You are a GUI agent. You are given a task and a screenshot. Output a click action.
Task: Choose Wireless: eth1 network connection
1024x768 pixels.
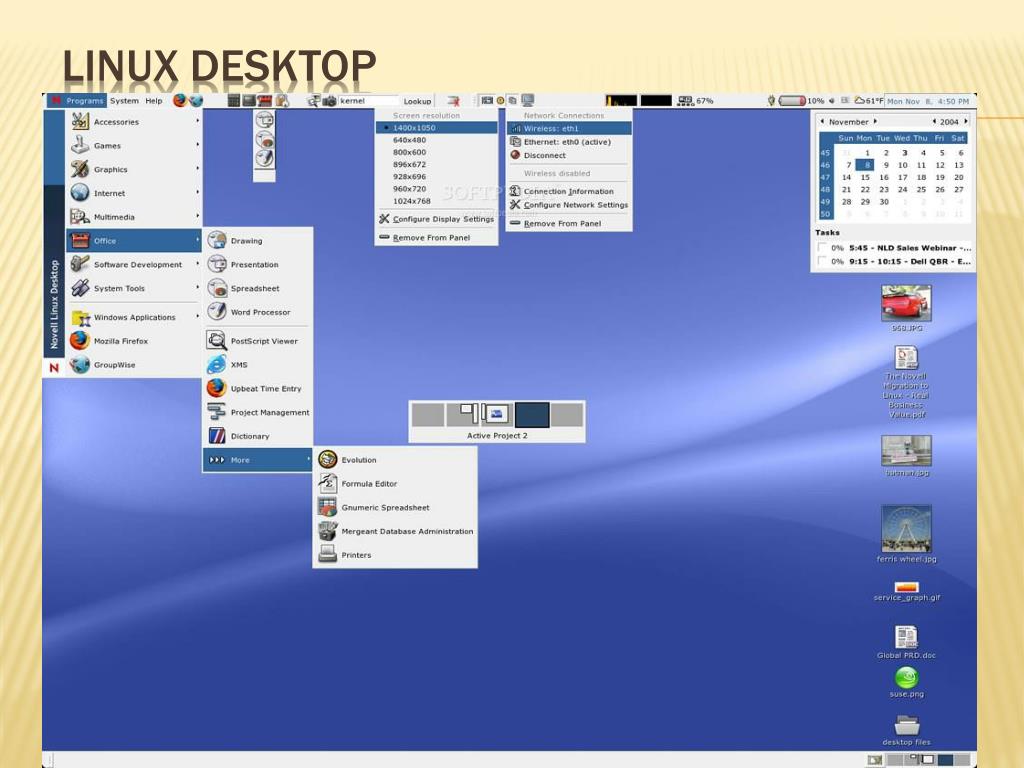click(x=569, y=129)
